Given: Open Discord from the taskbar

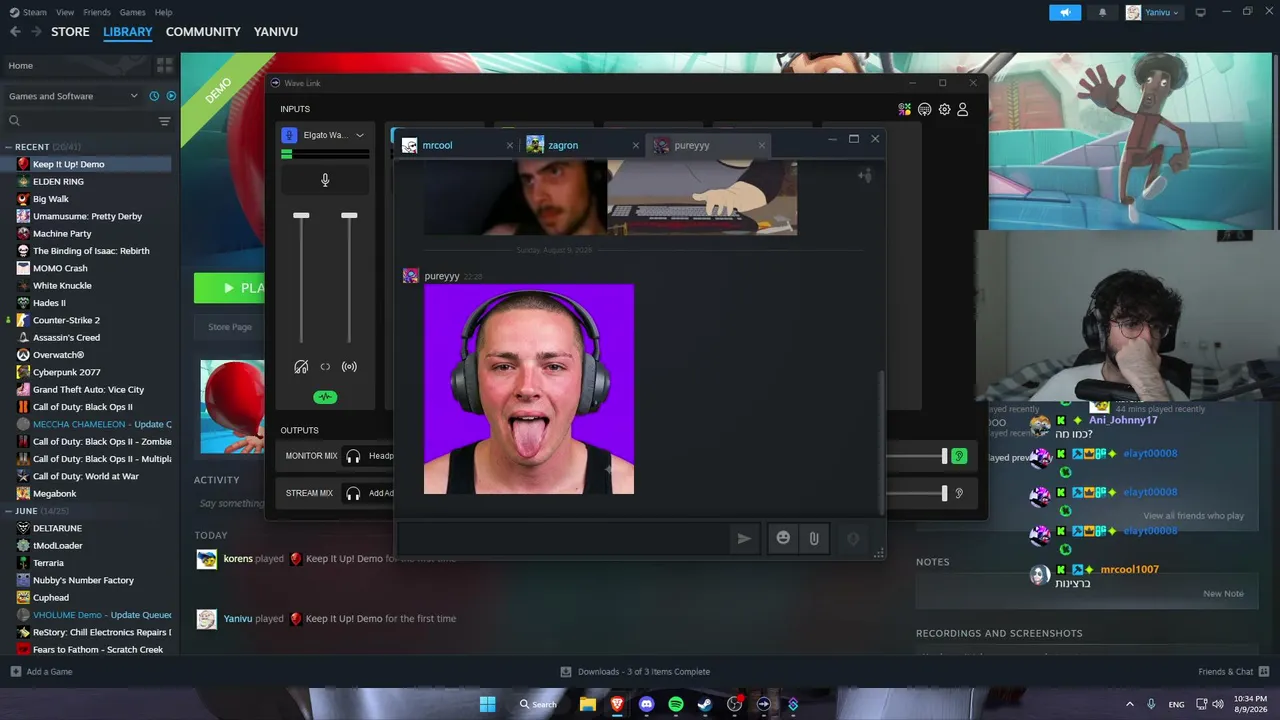Looking at the screenshot, I should [x=646, y=704].
